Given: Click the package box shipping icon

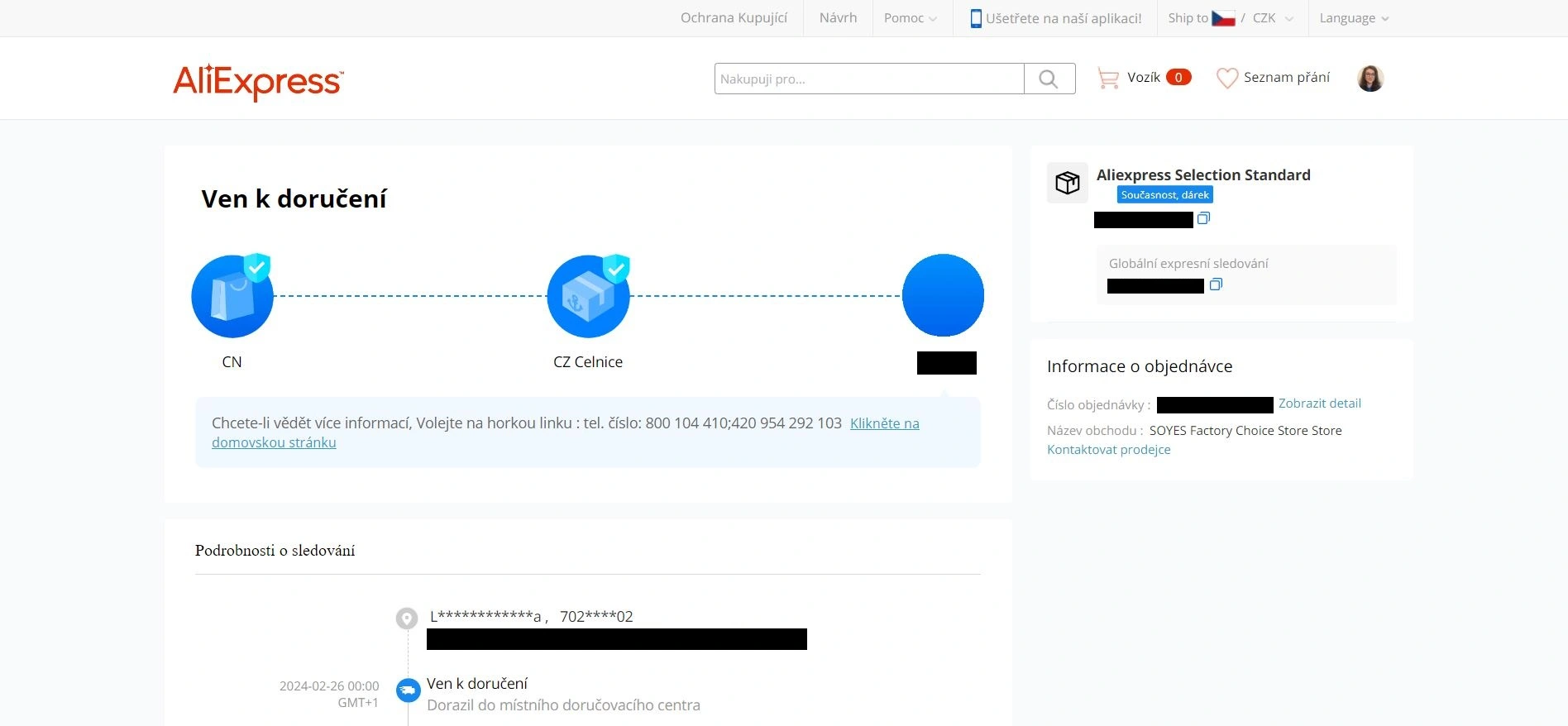Looking at the screenshot, I should [1068, 183].
